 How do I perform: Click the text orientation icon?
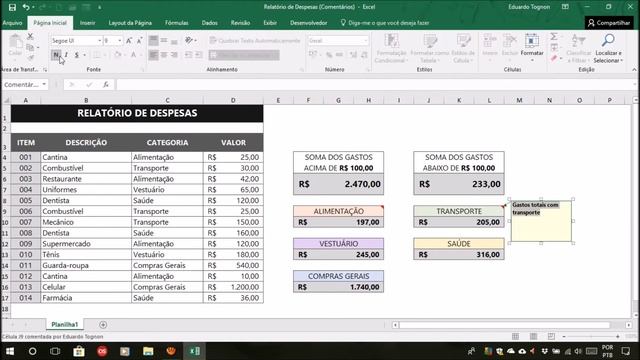189,40
